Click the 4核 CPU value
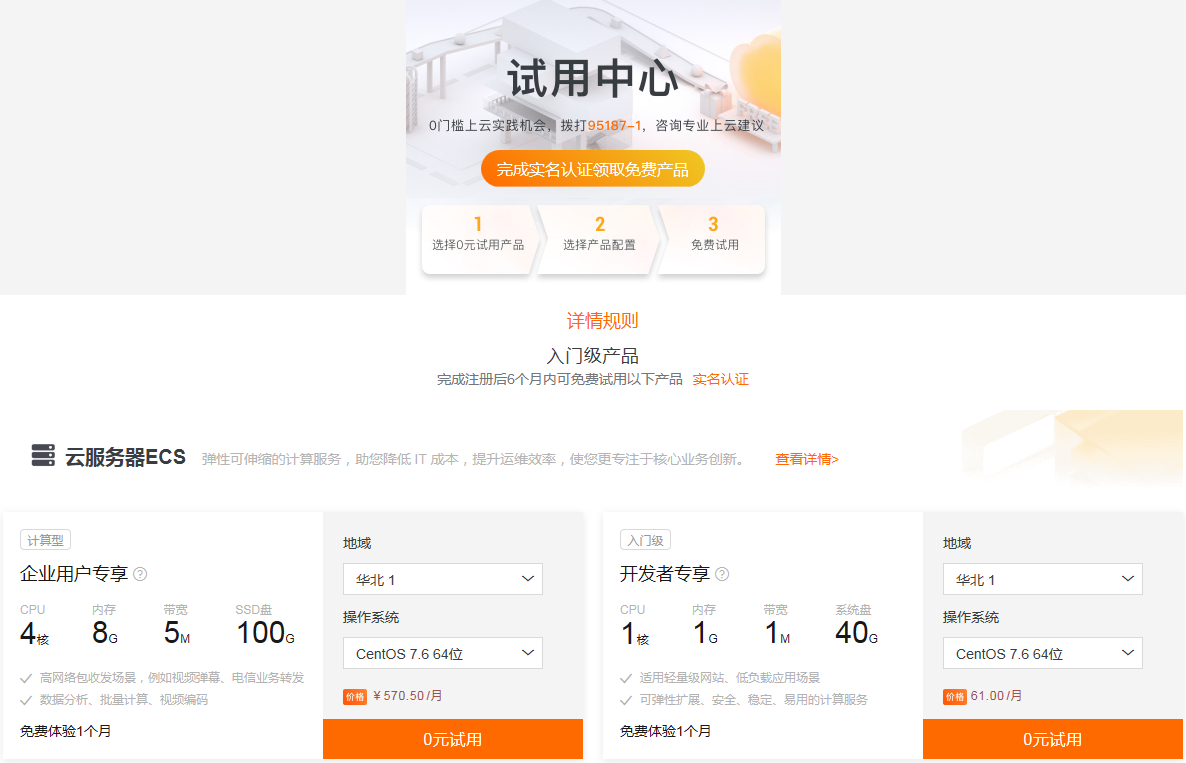The image size is (1186, 763). (35, 633)
